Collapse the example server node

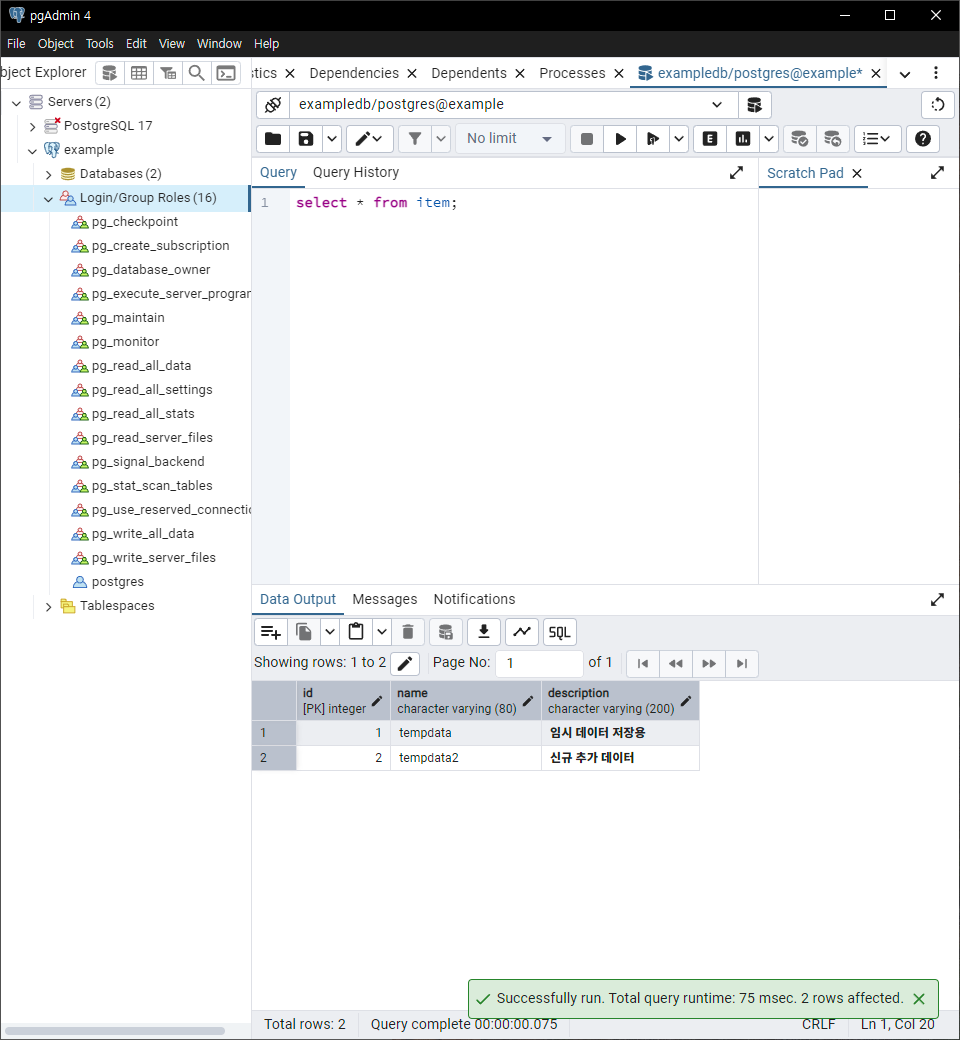click(x=33, y=151)
